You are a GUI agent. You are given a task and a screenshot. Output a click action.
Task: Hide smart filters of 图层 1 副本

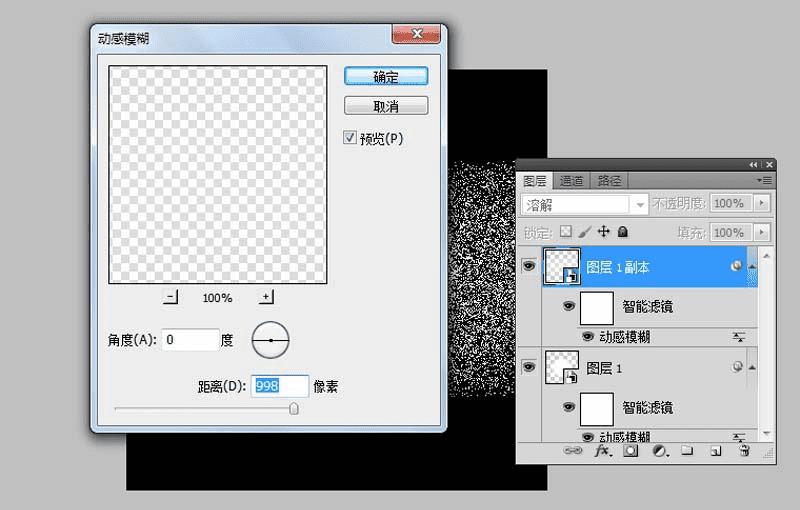pyautogui.click(x=568, y=306)
